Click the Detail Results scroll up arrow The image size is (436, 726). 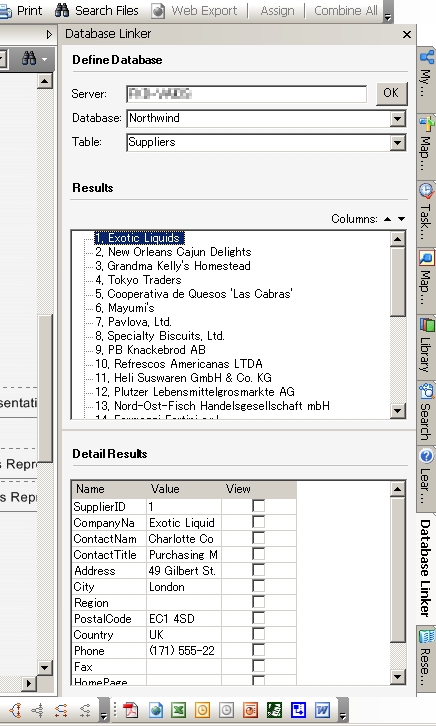point(398,489)
